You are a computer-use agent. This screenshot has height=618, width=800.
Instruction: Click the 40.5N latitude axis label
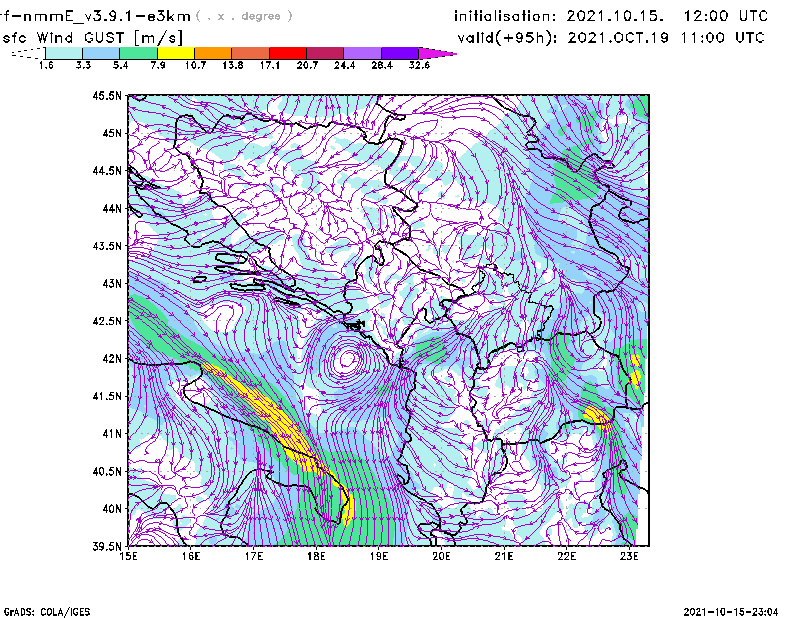point(107,472)
